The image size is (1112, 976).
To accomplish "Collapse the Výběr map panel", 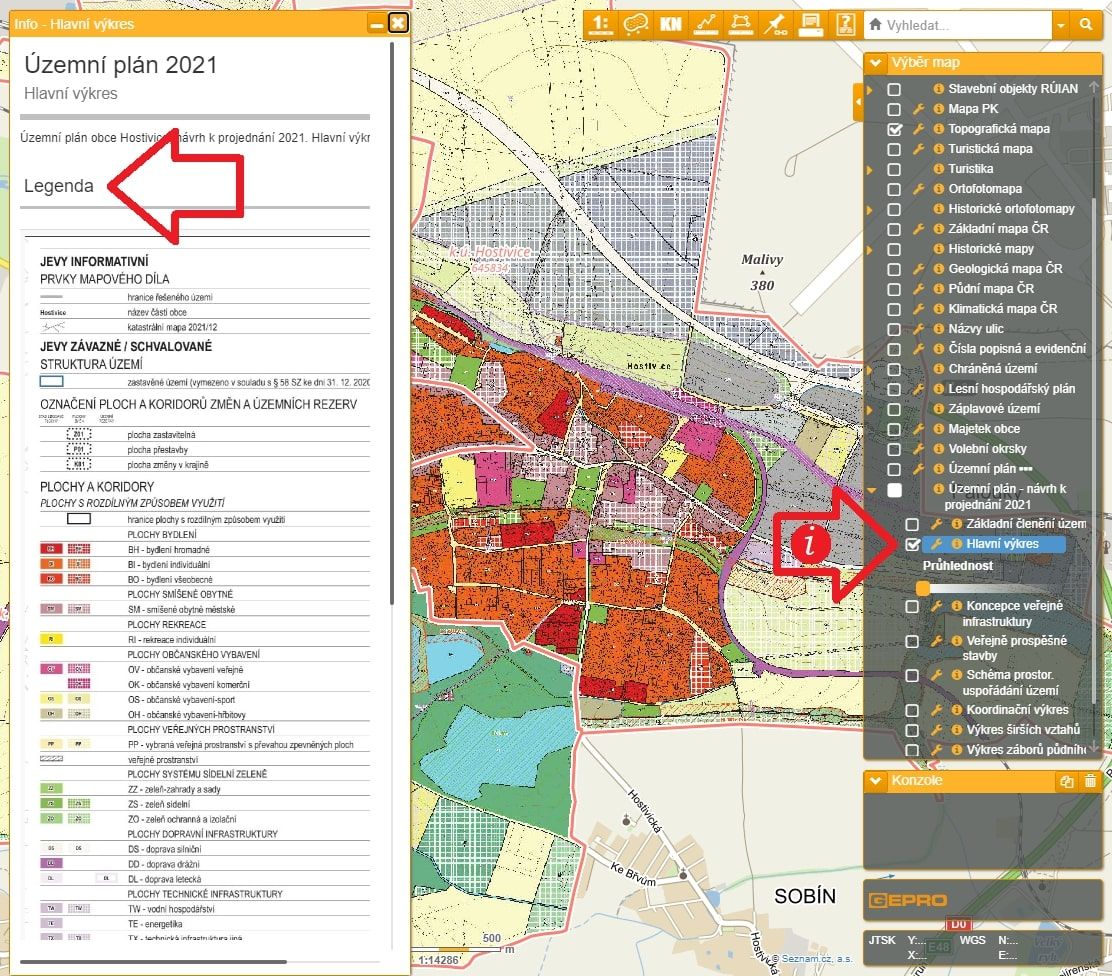I will tap(875, 63).
